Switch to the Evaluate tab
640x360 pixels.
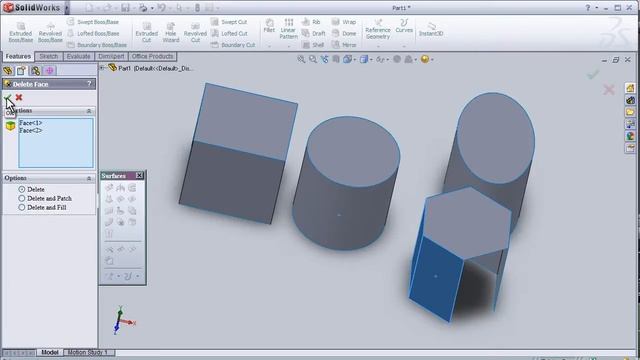click(x=78, y=56)
